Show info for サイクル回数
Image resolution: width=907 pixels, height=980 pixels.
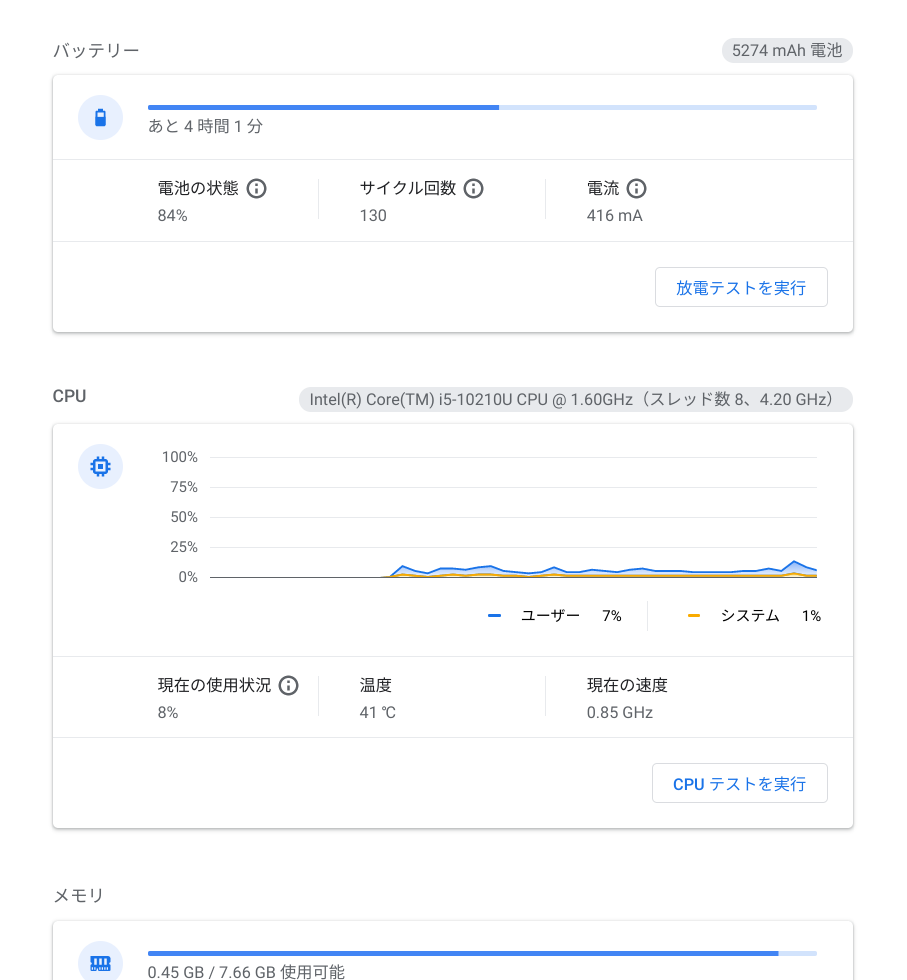(x=473, y=188)
